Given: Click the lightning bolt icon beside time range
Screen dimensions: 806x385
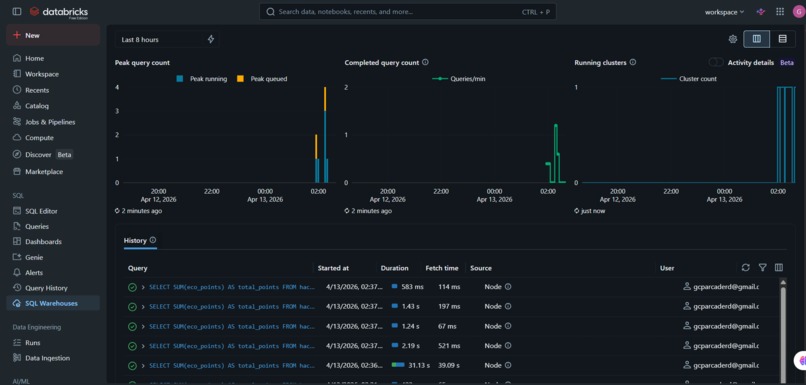Looking at the screenshot, I should [211, 40].
